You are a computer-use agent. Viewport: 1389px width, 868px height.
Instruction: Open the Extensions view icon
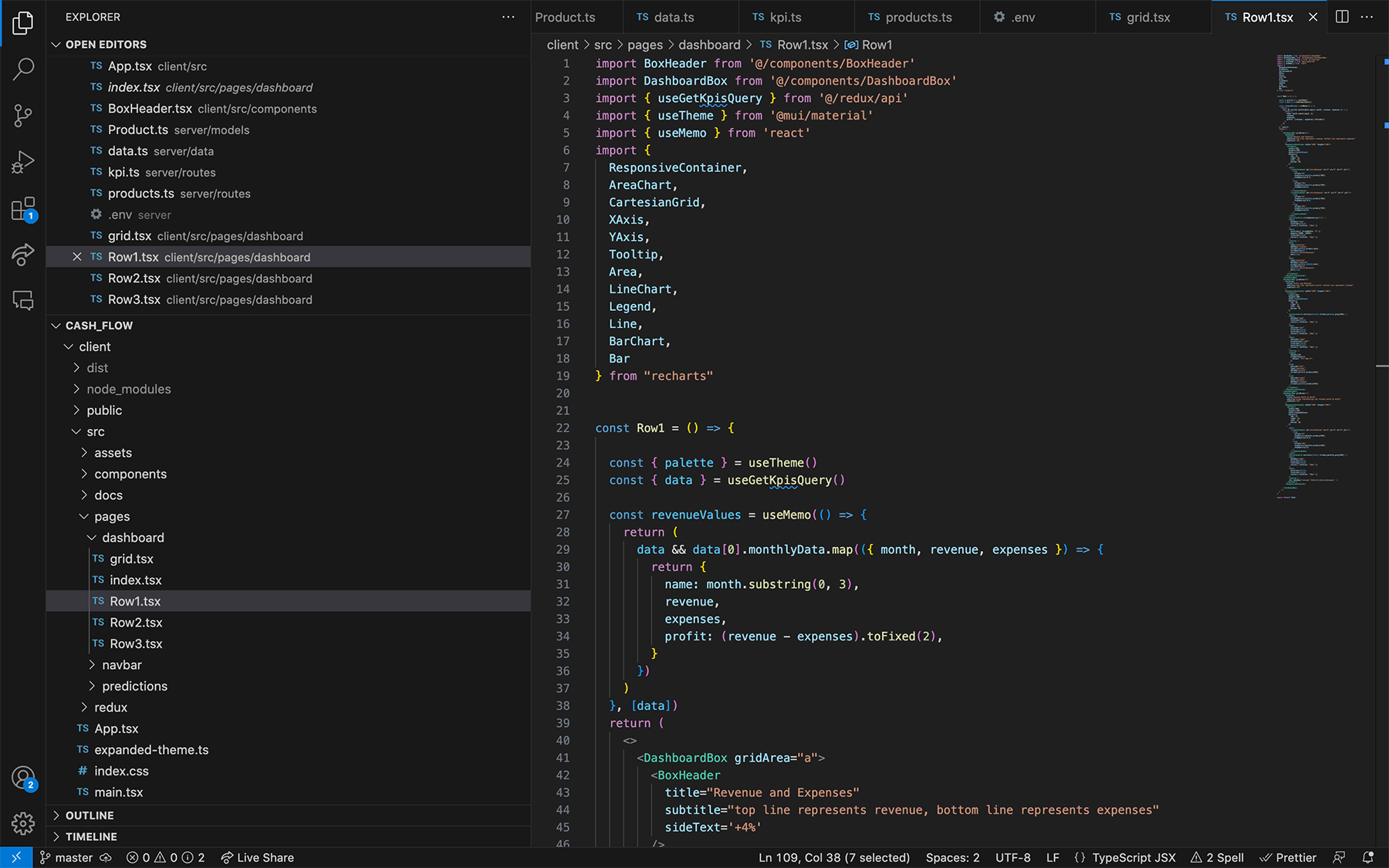pos(23,209)
